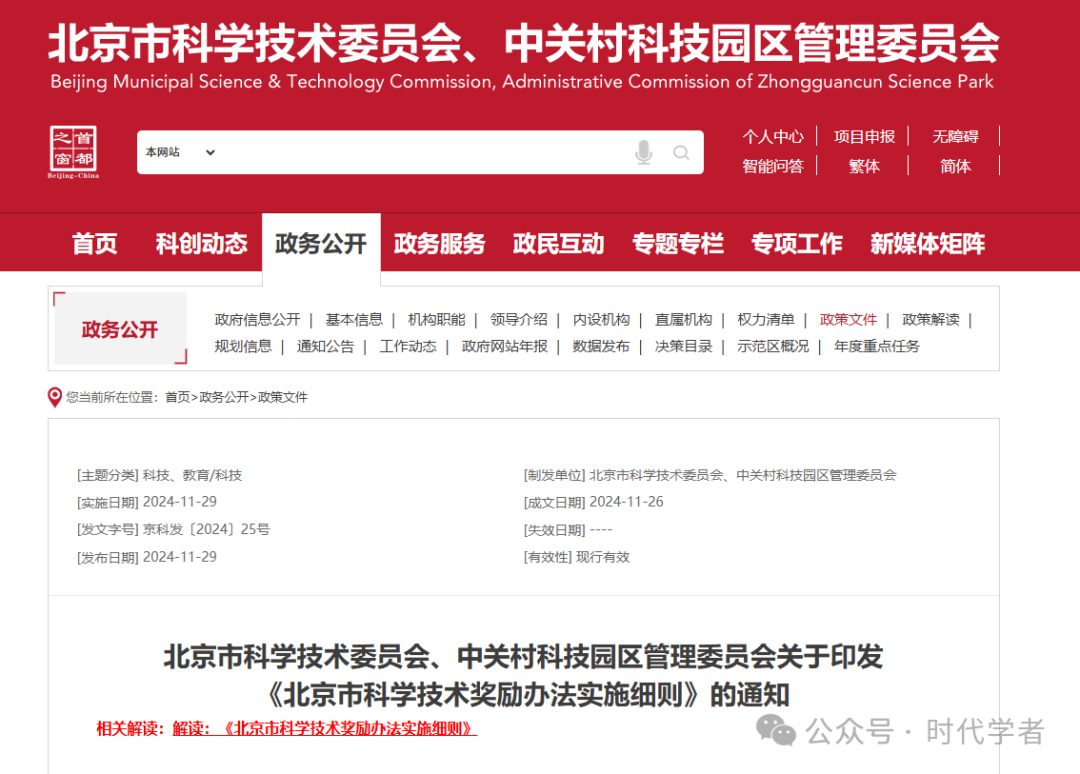The height and width of the screenshot is (774, 1080).
Task: Open 通知公告 submenu link
Action: [326, 346]
